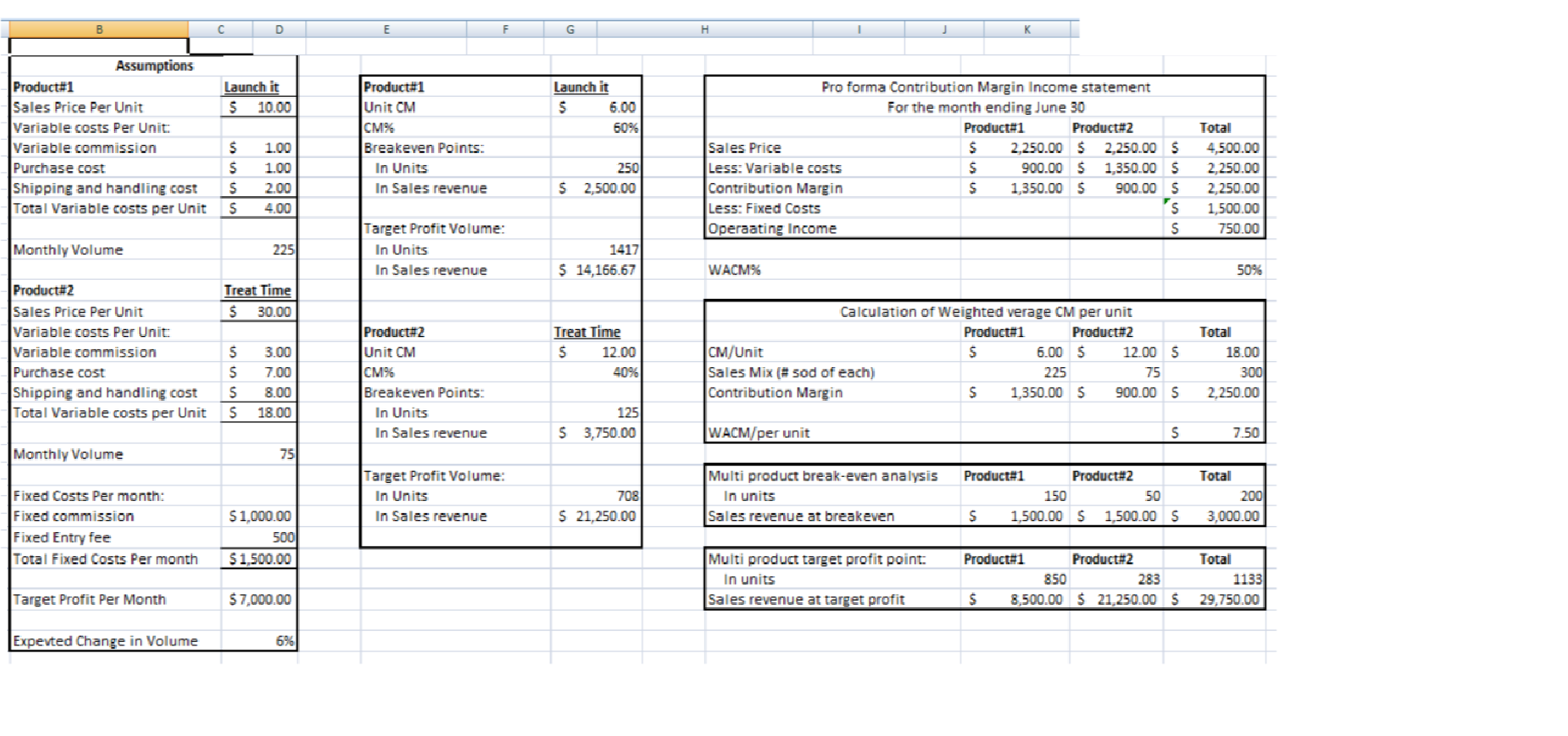
Task: Select the 500 fixed entry fee value
Action: click(x=259, y=537)
